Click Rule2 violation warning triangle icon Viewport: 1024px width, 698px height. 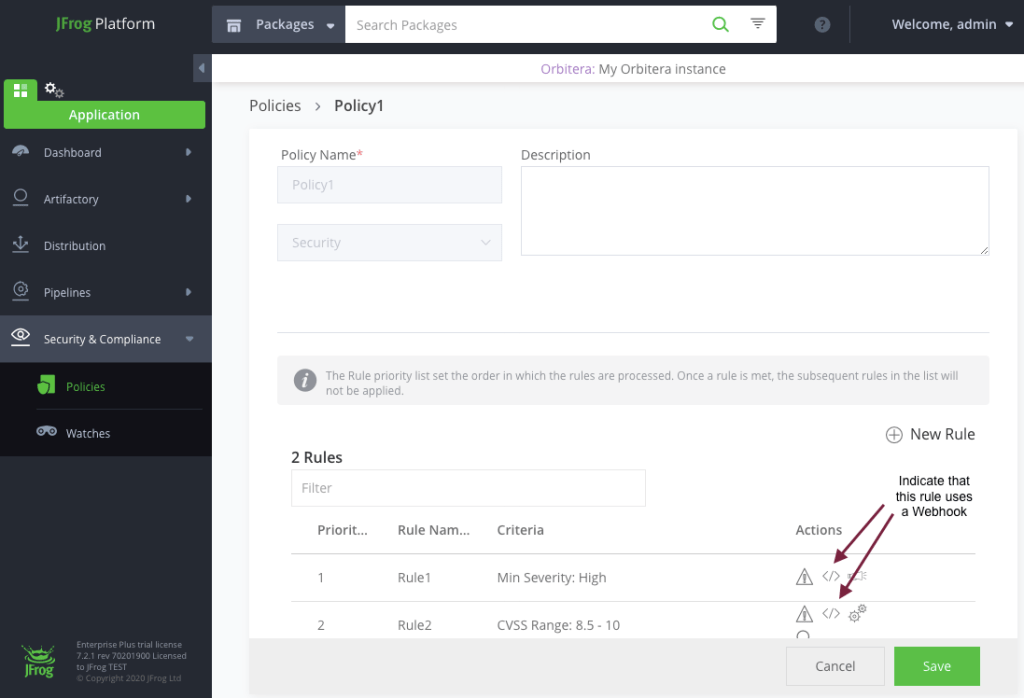804,614
